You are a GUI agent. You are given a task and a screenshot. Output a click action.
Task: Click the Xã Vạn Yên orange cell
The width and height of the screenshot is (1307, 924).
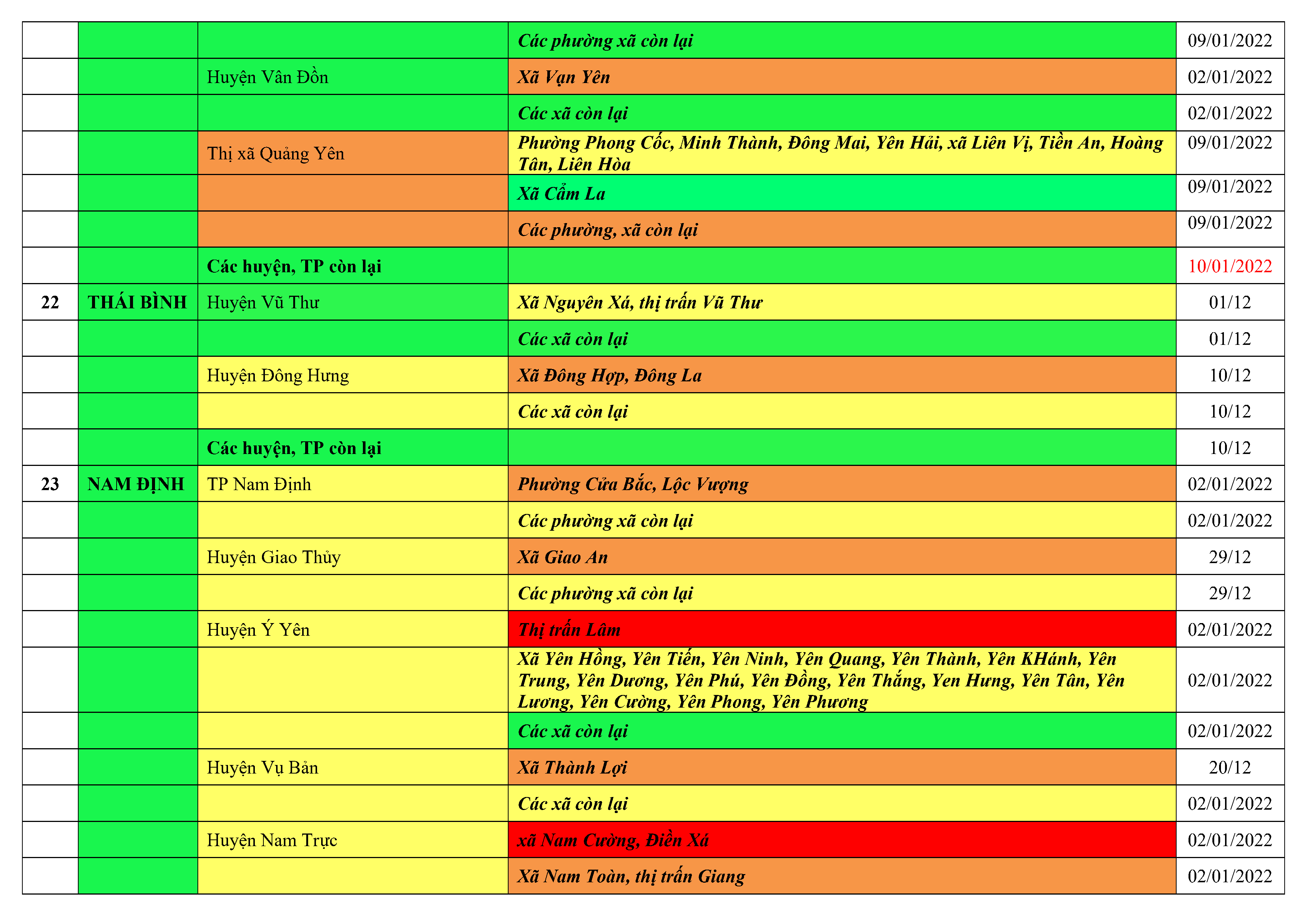564,77
